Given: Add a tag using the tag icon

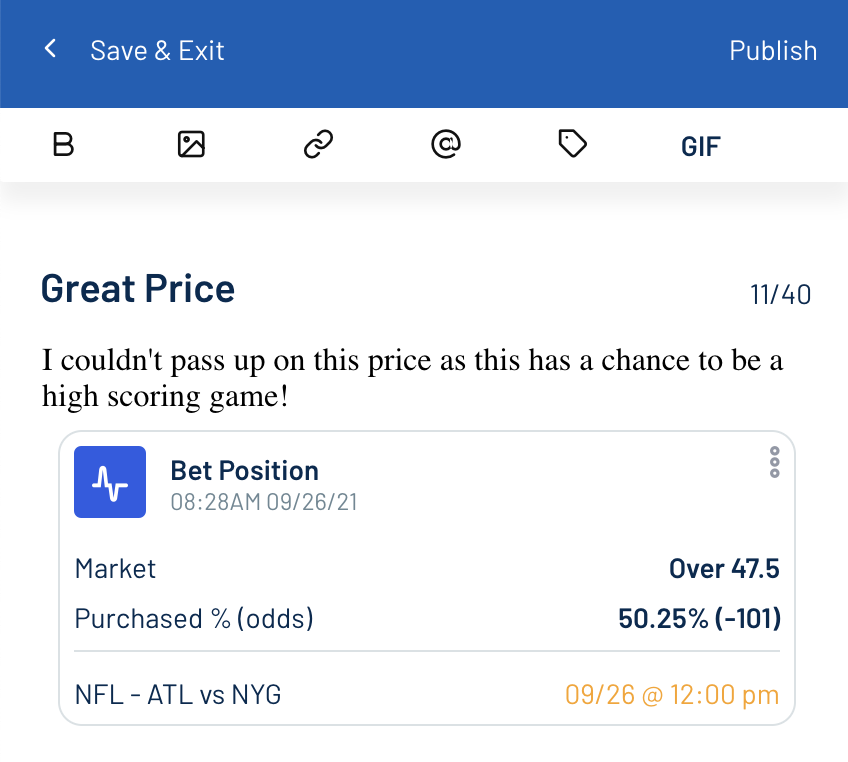Looking at the screenshot, I should coord(572,144).
